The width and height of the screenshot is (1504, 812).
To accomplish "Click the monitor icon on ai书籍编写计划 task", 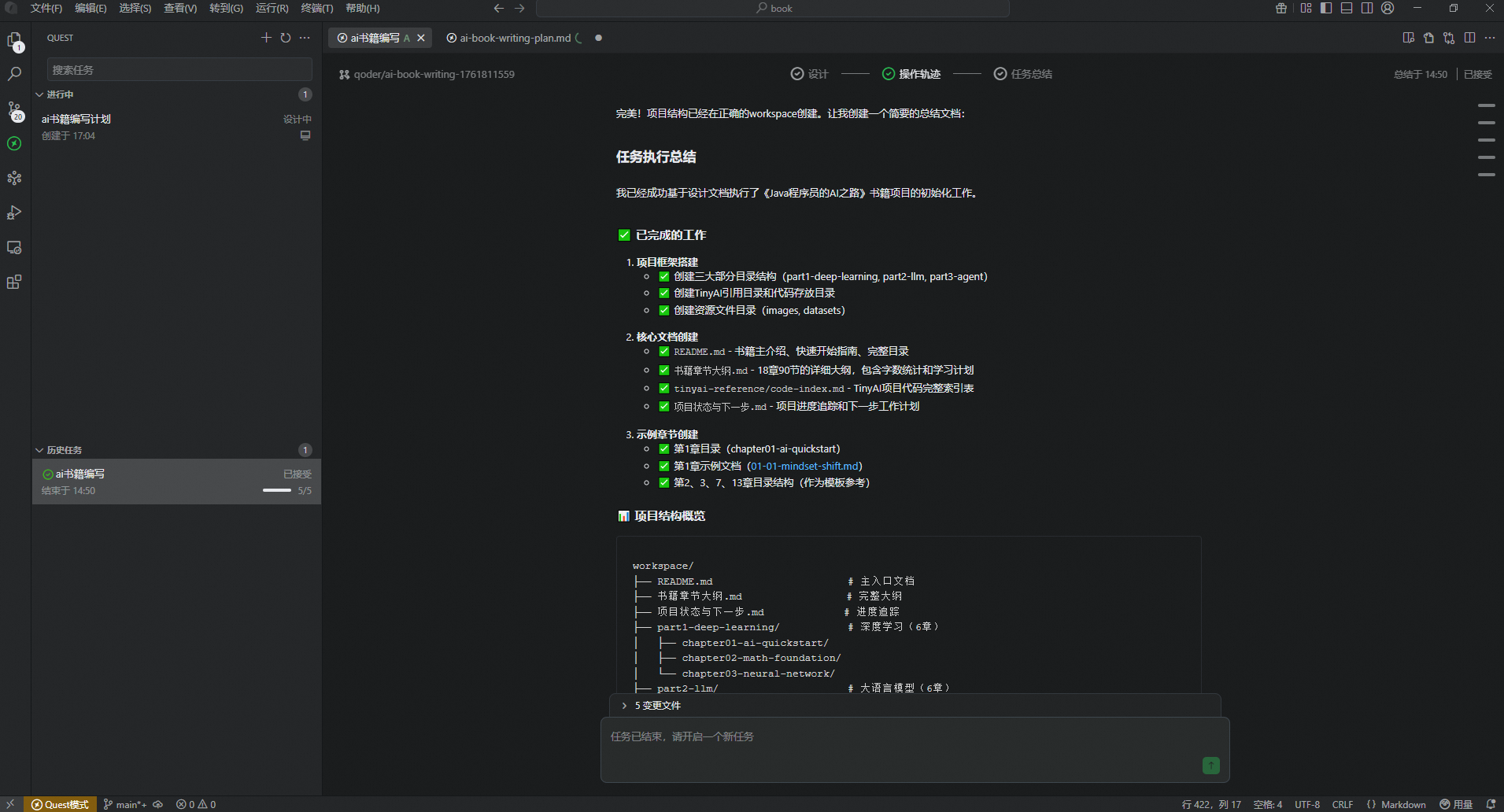I will coord(305,135).
